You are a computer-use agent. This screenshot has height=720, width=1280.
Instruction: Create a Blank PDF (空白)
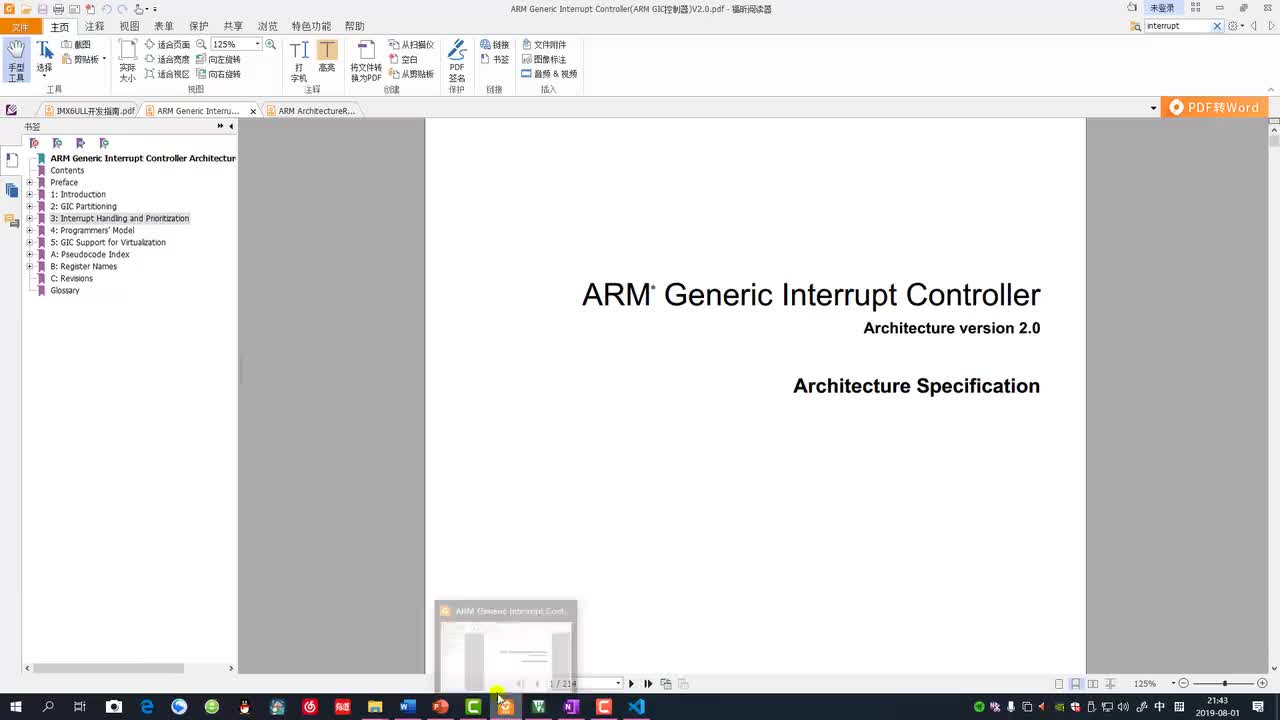tap(404, 59)
